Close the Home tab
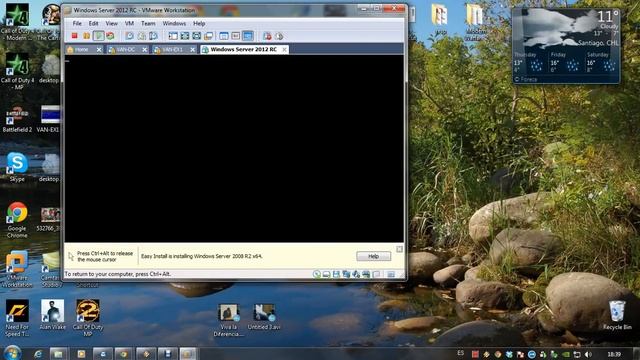Viewport: 640px width, 360px height. pyautogui.click(x=99, y=49)
